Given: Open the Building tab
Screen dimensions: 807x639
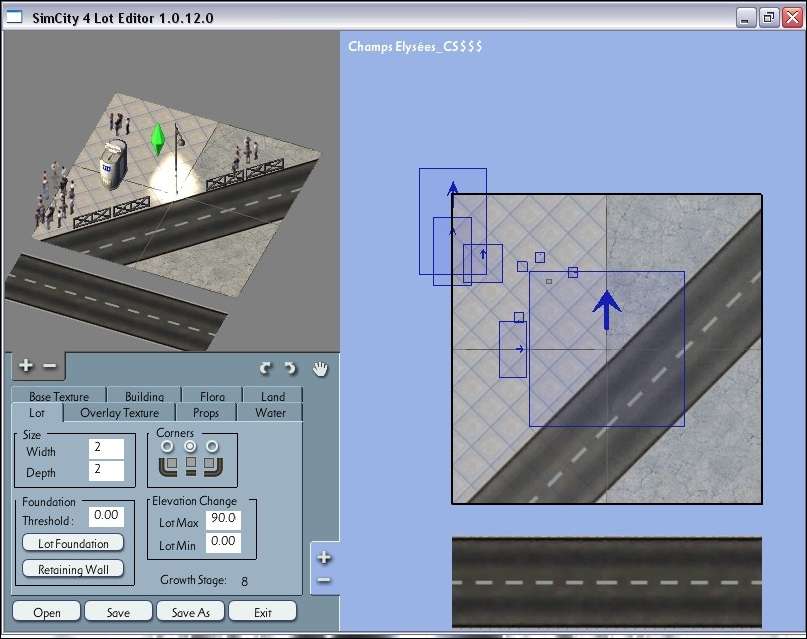Looking at the screenshot, I should click(x=144, y=396).
